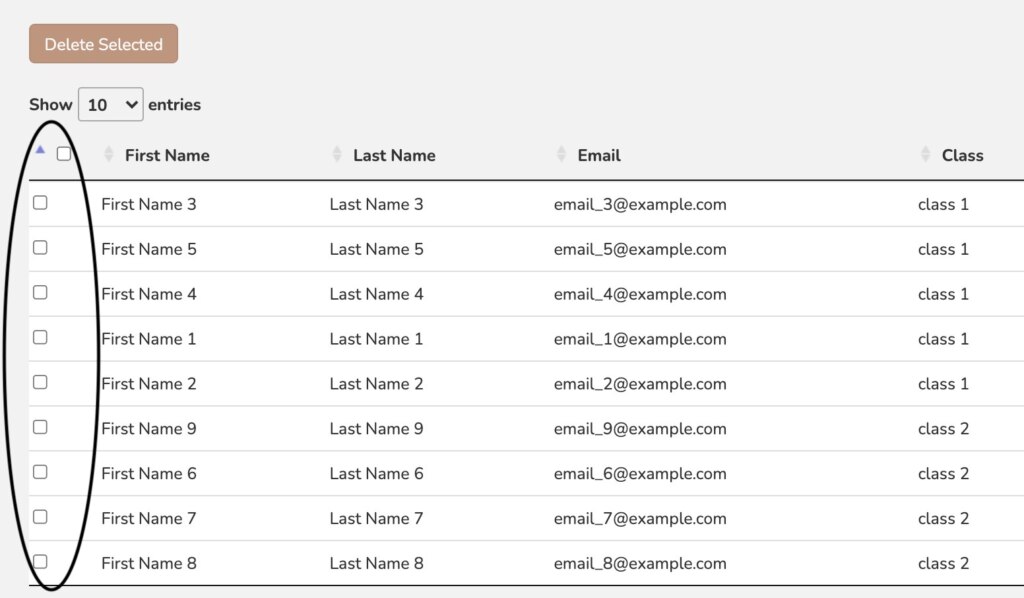Click the blue sort arrow beside header checkbox
The height and width of the screenshot is (598, 1024).
tap(40, 150)
